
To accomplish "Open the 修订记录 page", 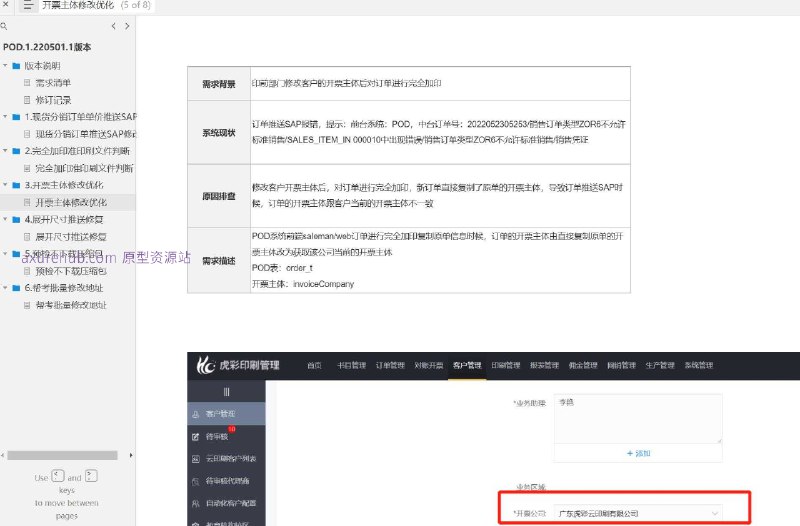I will [53, 100].
